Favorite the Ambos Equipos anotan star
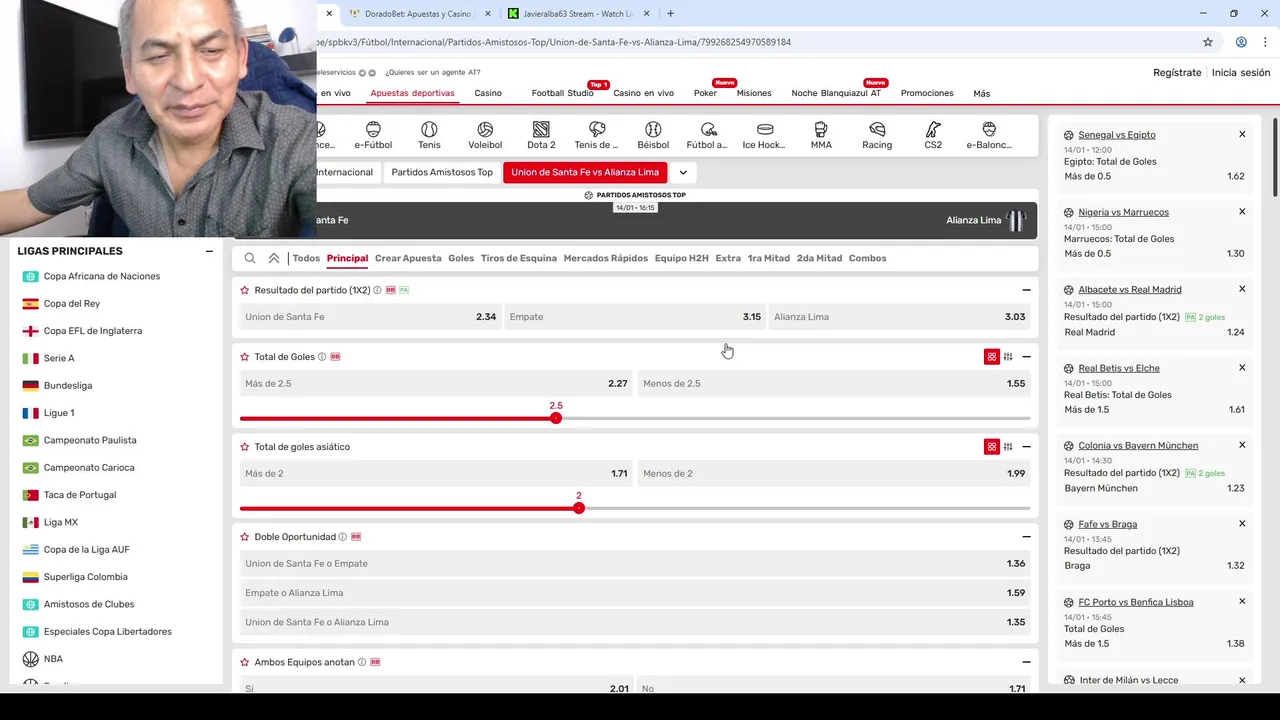 (245, 662)
